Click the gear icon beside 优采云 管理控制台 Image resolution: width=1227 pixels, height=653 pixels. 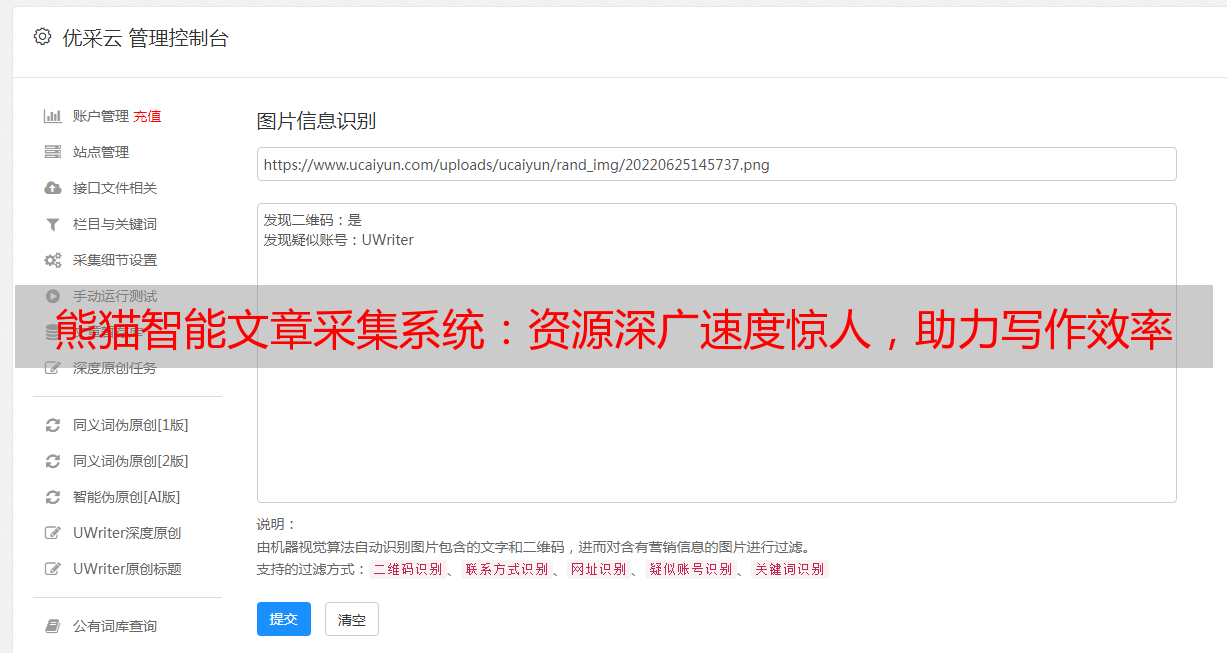coord(42,37)
